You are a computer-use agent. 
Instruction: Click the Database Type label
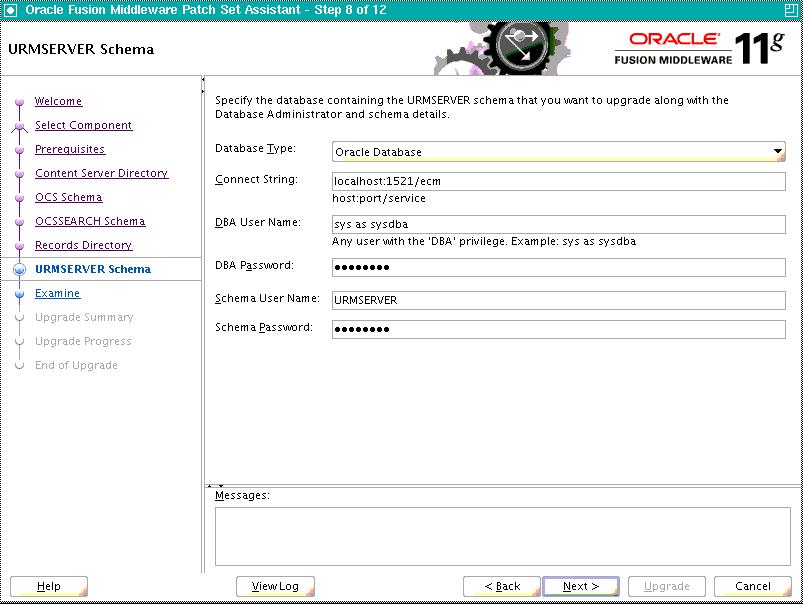(255, 149)
